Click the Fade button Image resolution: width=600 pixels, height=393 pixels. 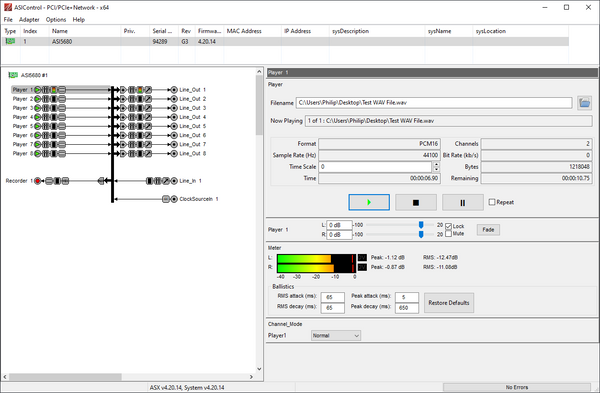(x=488, y=230)
